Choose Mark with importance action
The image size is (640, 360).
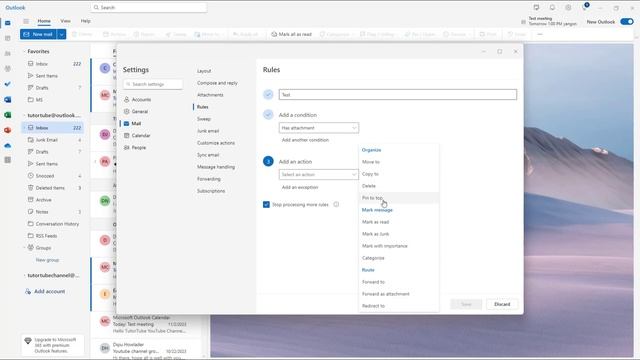tap(398, 246)
